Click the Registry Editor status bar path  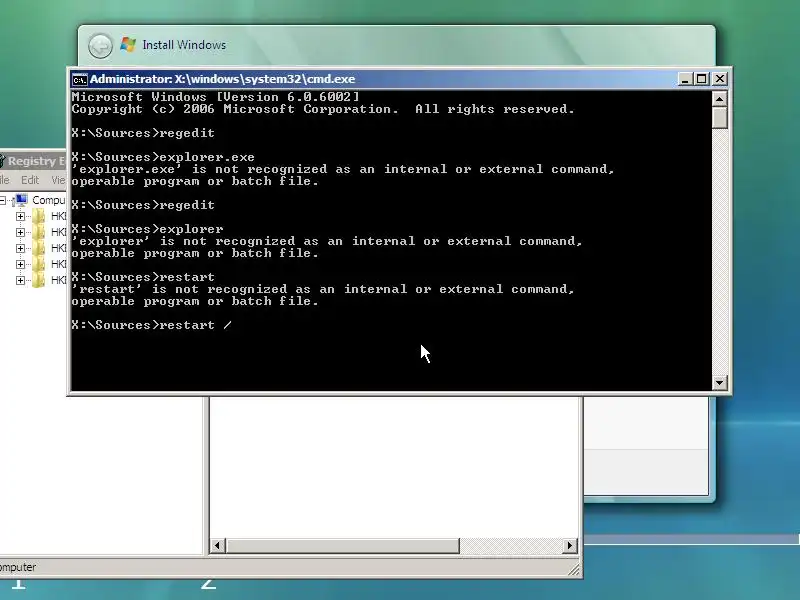coord(18,567)
